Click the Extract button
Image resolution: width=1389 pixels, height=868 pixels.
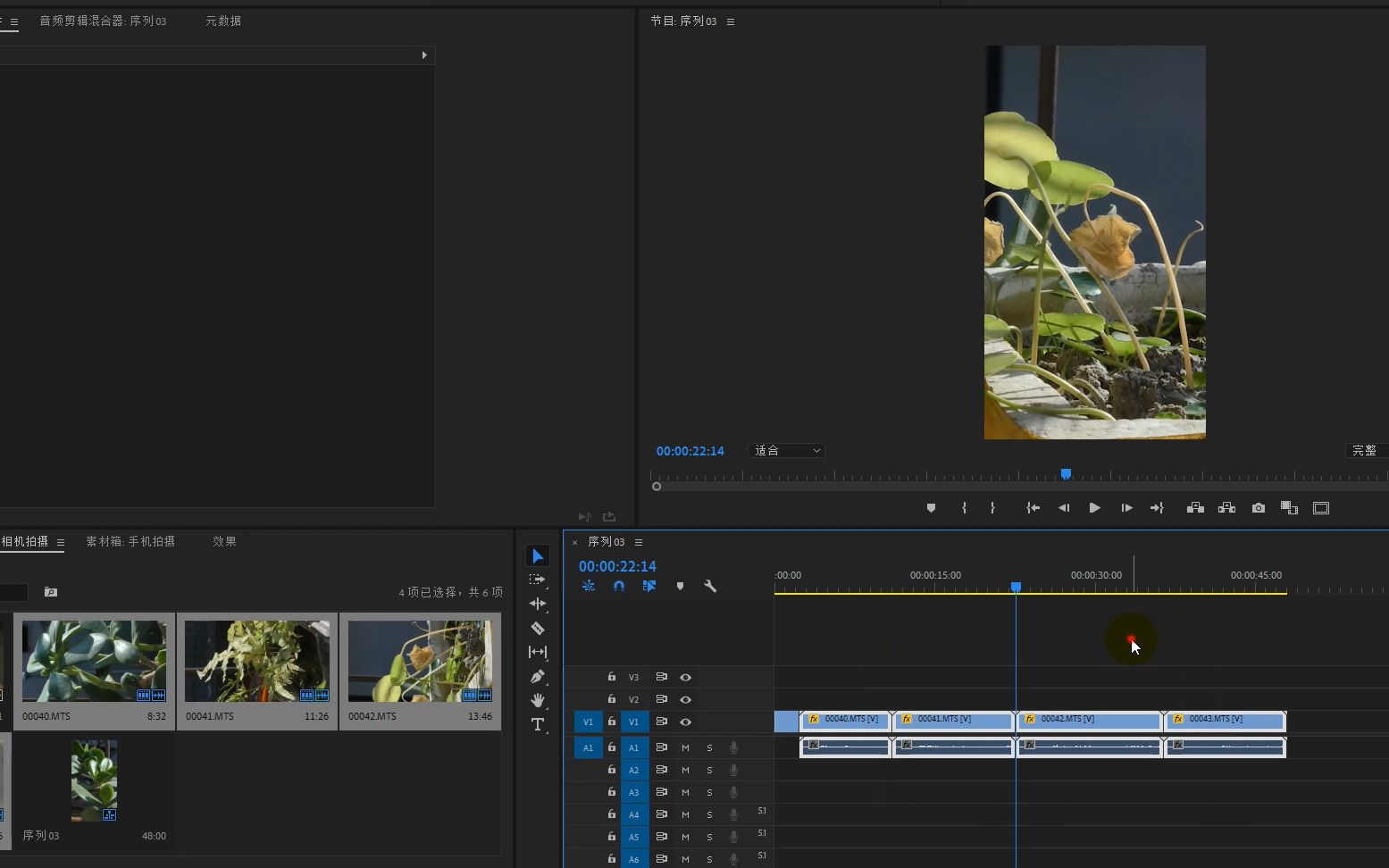point(1226,508)
